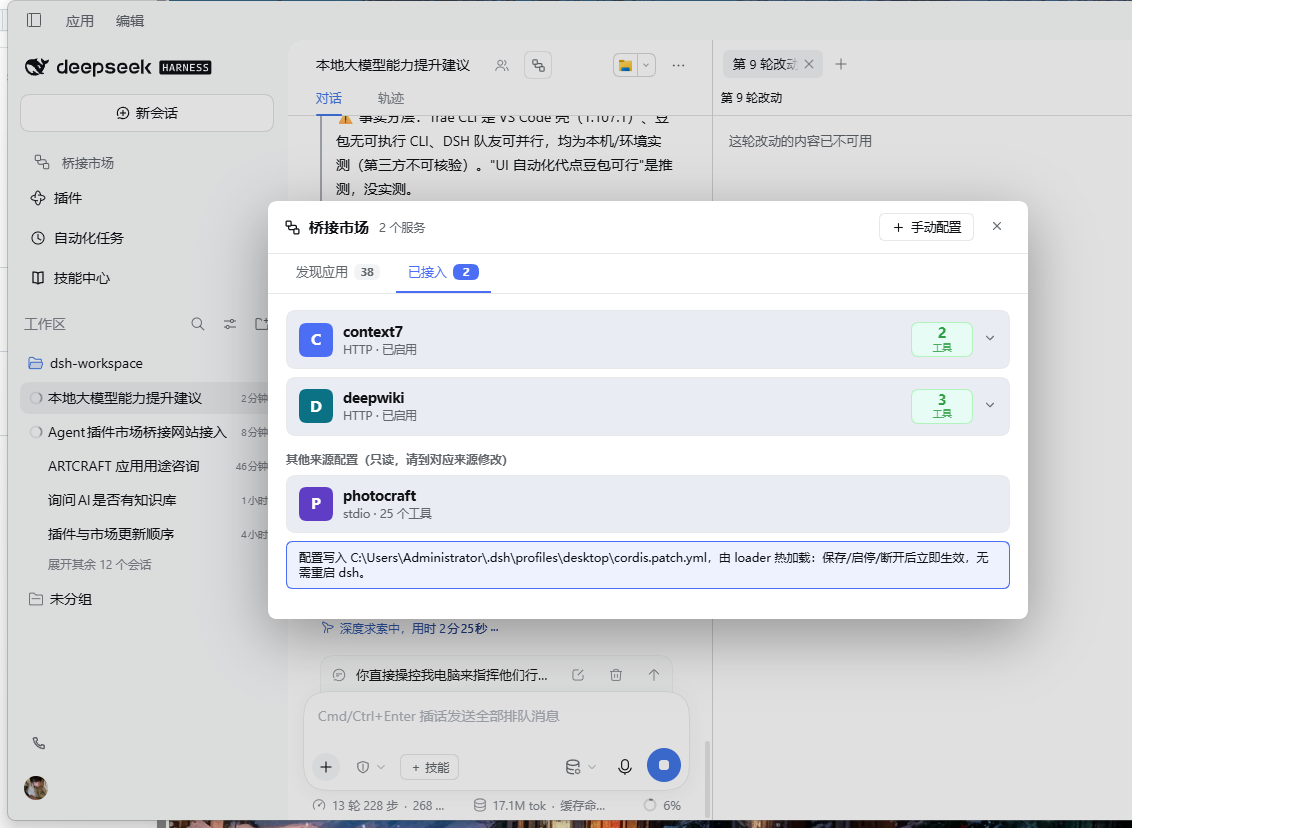Stop generation with blue stop button

664,765
